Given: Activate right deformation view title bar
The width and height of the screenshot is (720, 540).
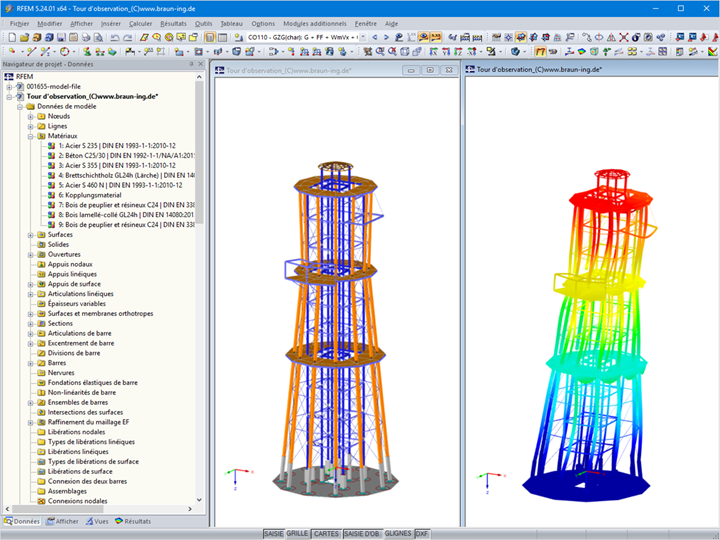Looking at the screenshot, I should pos(591,69).
